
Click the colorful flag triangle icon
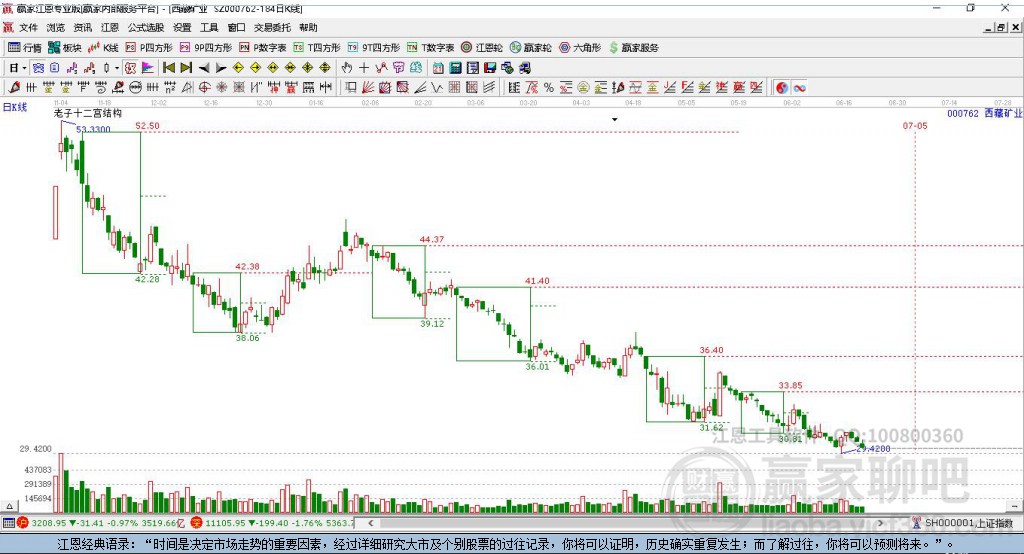(x=148, y=68)
